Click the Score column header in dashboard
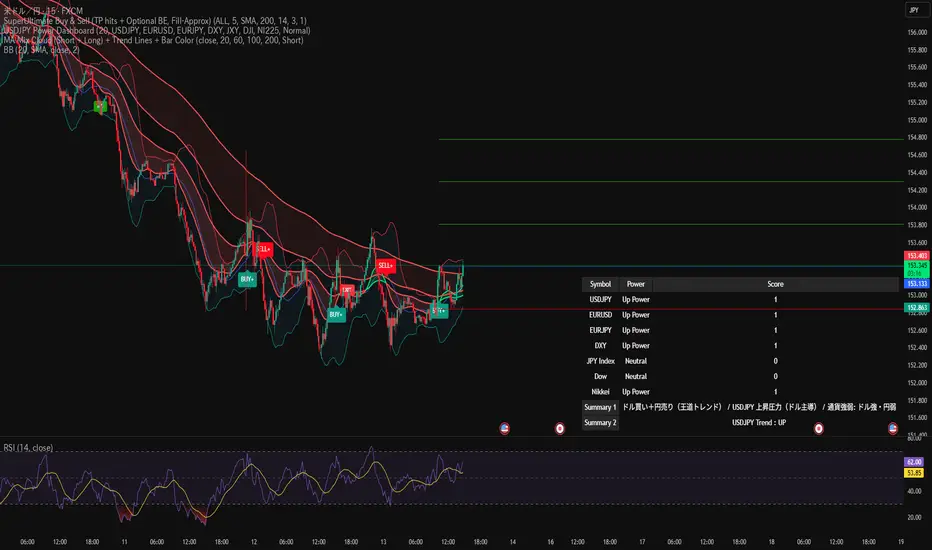The height and width of the screenshot is (550, 932). click(776, 284)
